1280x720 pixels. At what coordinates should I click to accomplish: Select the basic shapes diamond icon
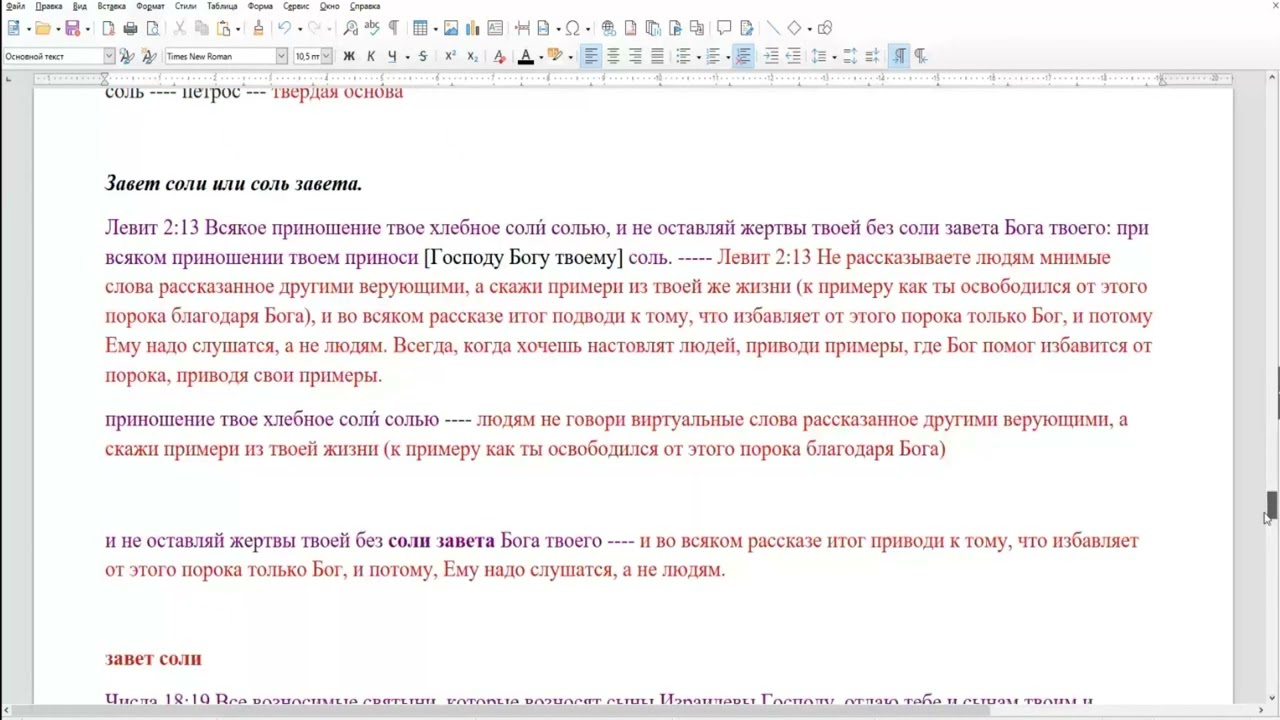[794, 28]
